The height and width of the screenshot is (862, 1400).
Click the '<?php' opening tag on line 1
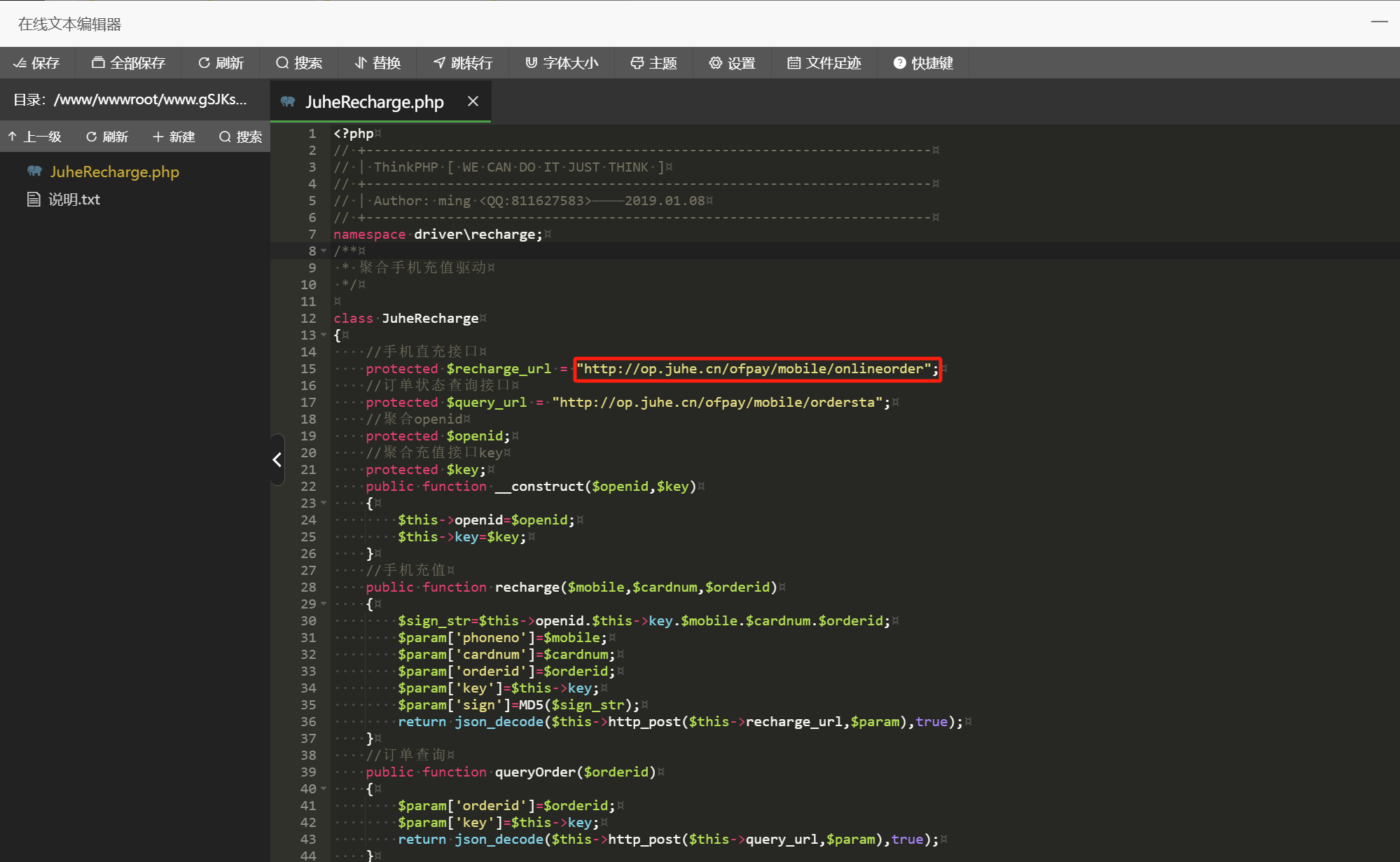354,133
